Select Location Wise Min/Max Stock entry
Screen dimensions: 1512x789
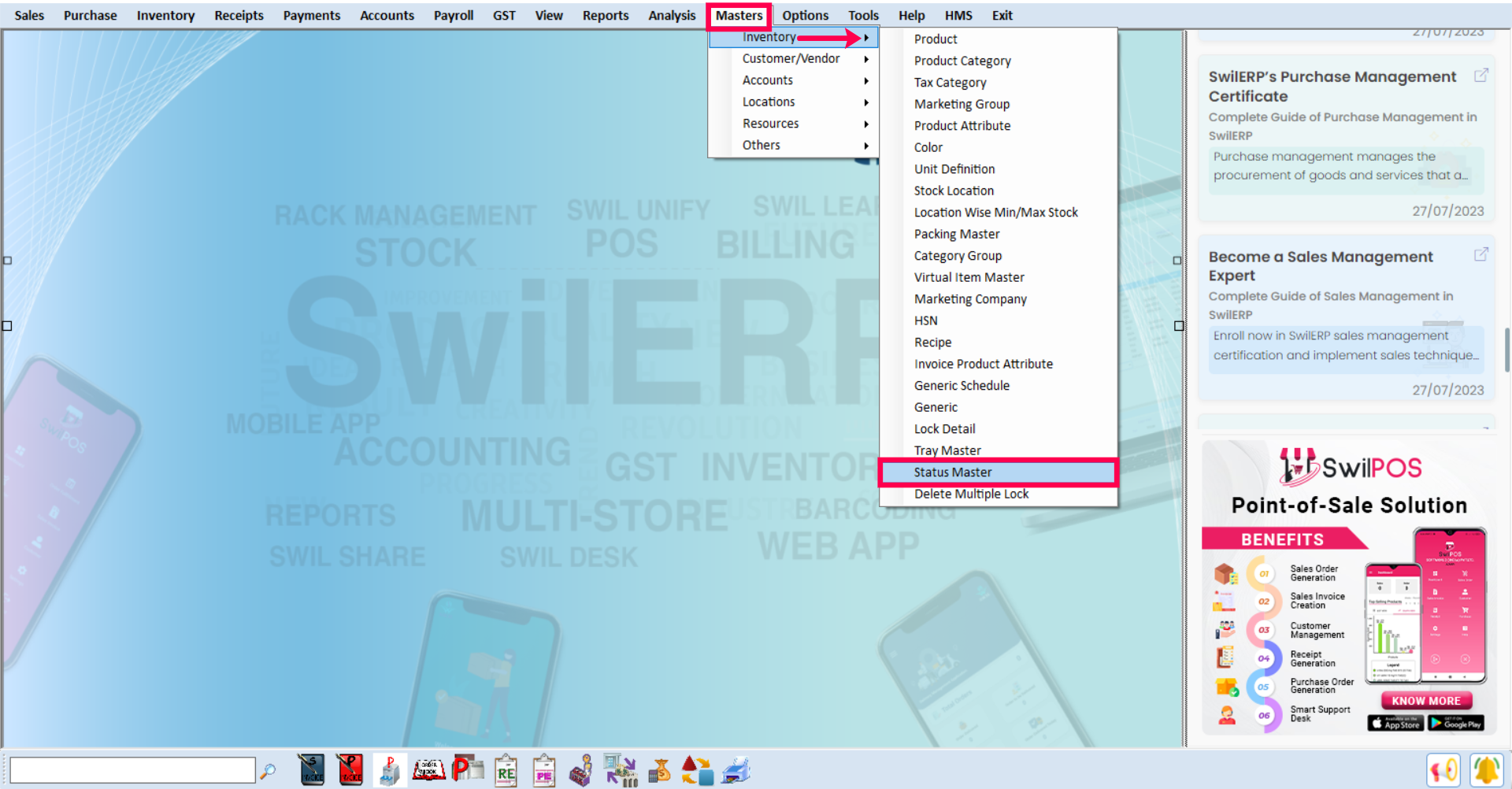tap(999, 213)
